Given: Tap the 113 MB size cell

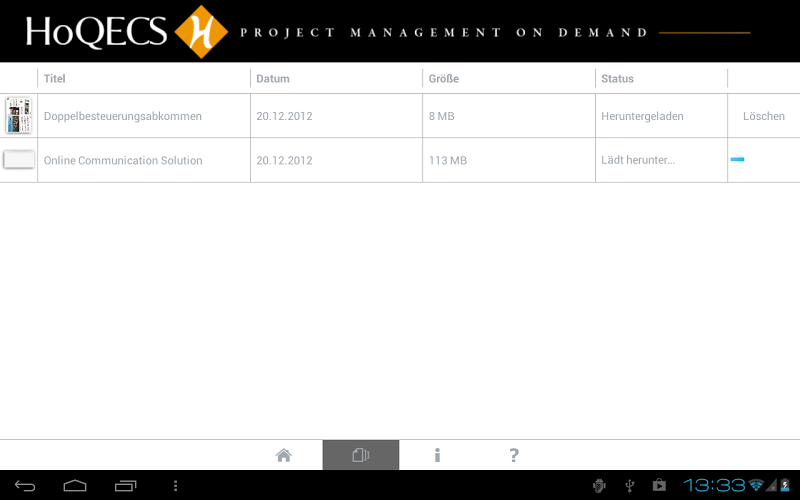Looking at the screenshot, I should pyautogui.click(x=447, y=160).
